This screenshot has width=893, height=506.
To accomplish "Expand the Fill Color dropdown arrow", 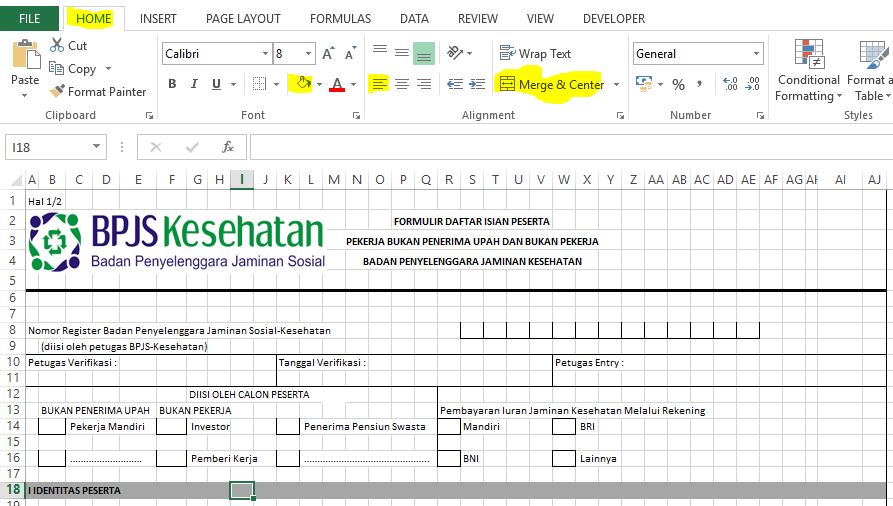I will pyautogui.click(x=319, y=84).
